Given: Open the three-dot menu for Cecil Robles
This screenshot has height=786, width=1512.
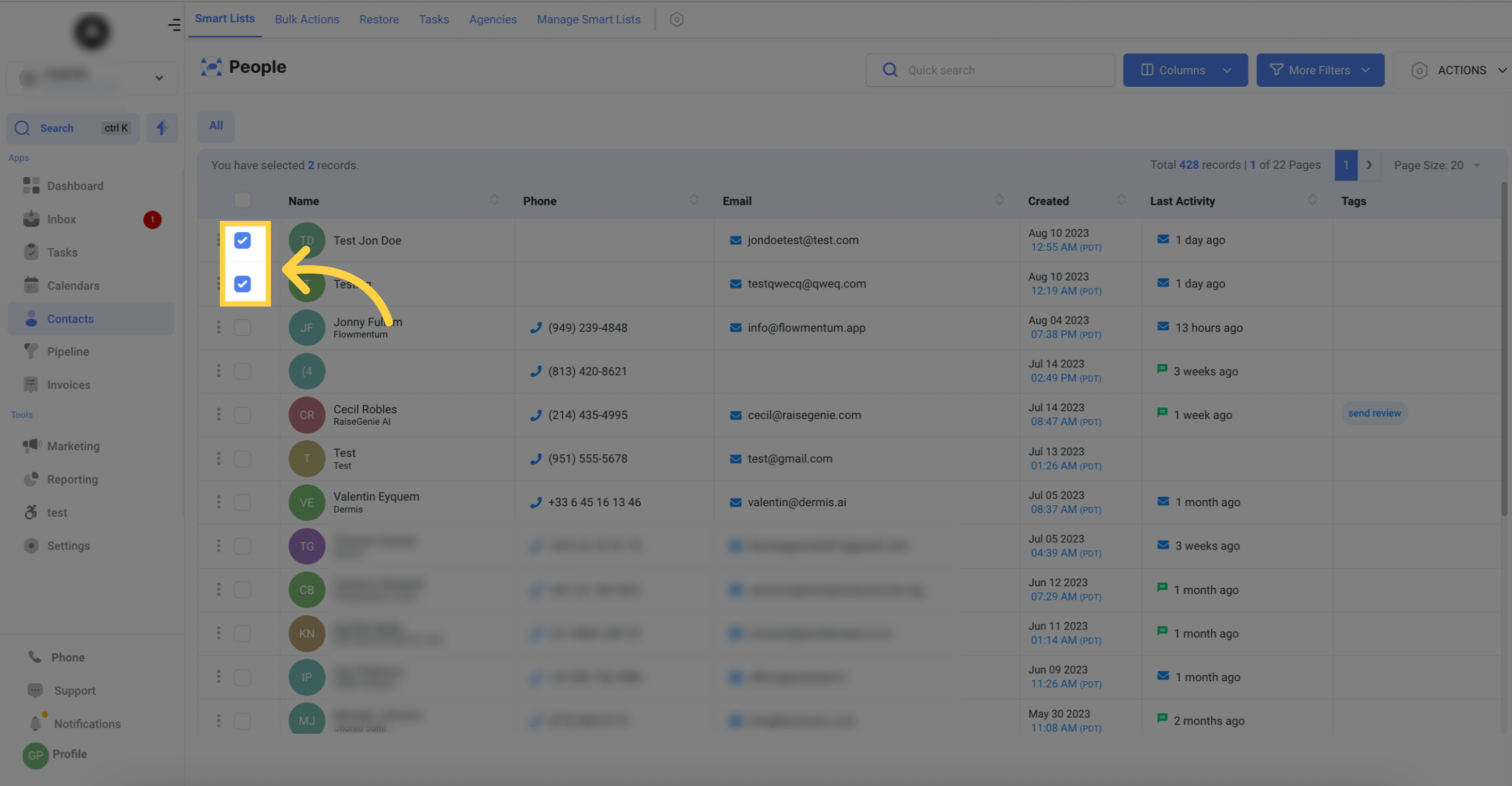Looking at the screenshot, I should point(218,415).
